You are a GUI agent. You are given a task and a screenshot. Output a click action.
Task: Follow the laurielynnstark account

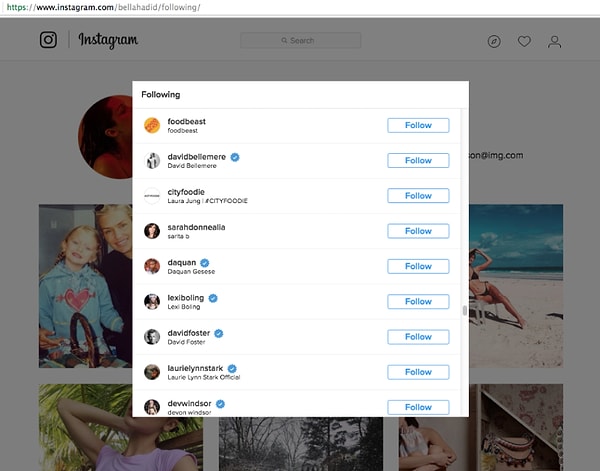coord(418,372)
